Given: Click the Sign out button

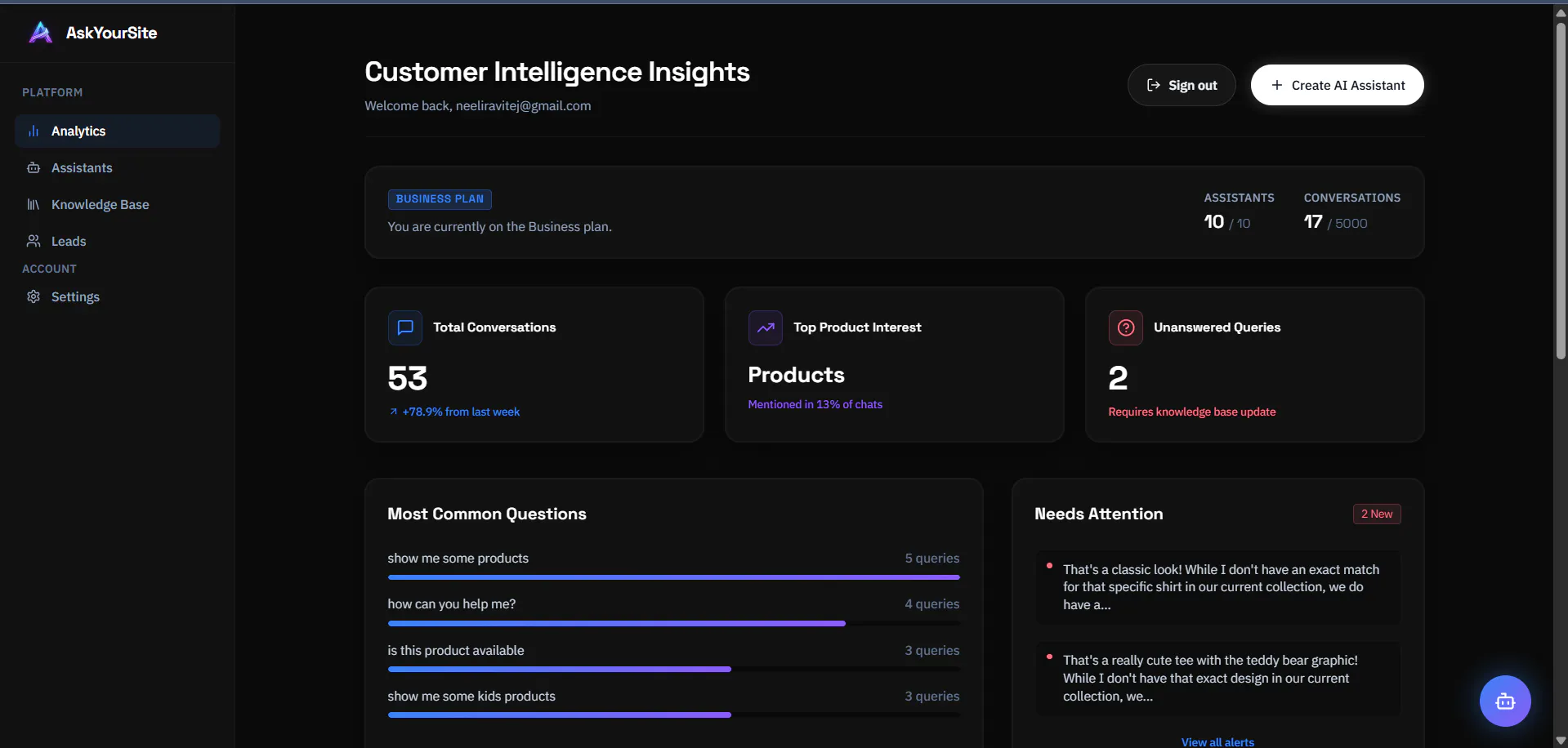Looking at the screenshot, I should 1182,85.
